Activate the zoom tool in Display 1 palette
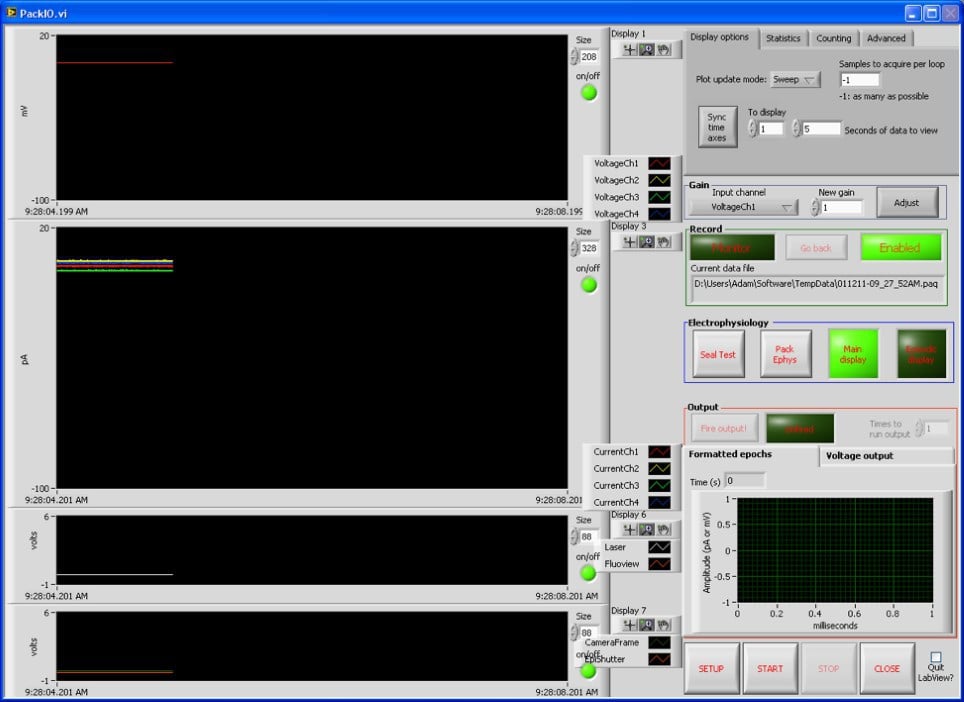 click(646, 49)
